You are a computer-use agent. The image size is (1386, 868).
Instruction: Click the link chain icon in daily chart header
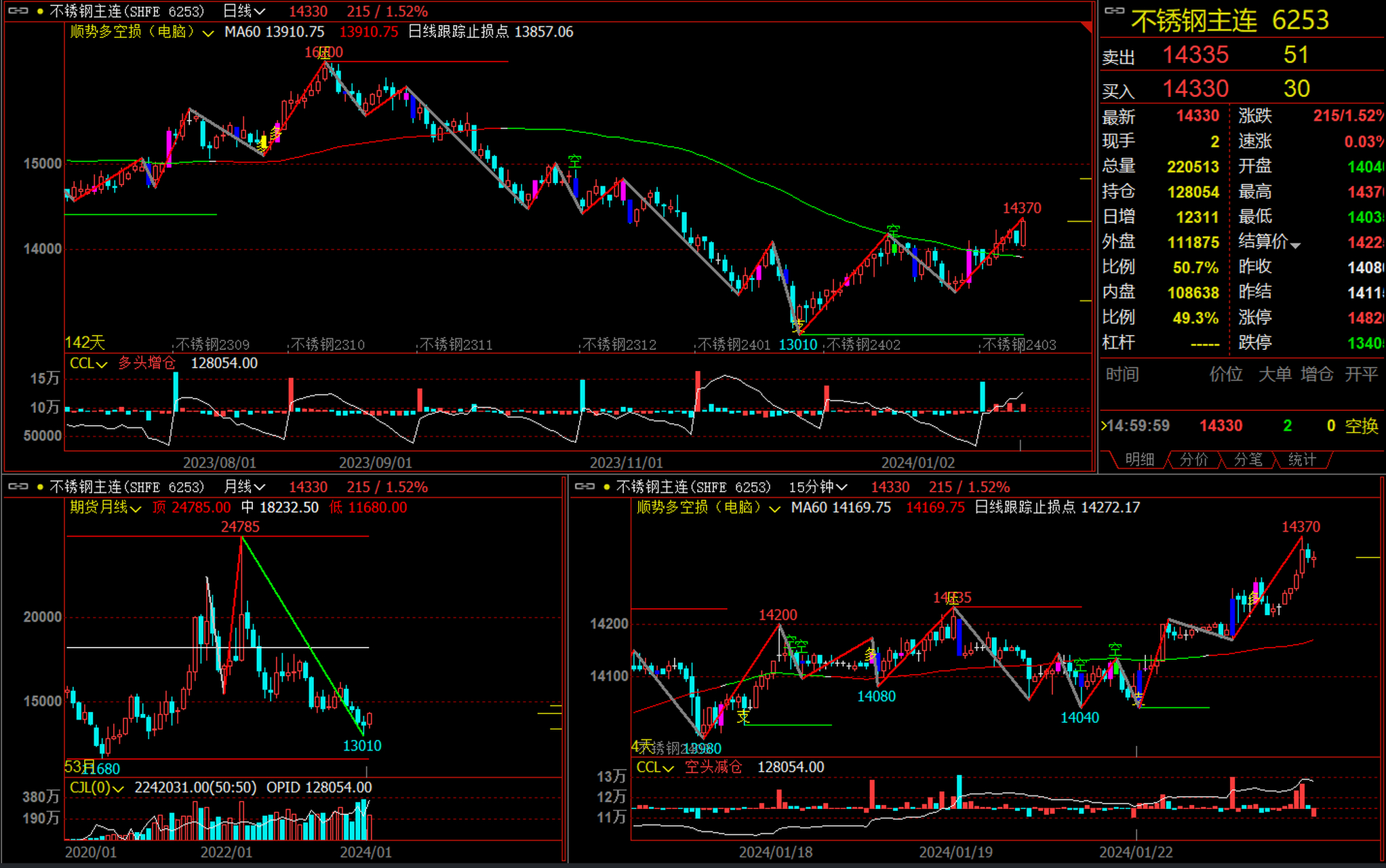(18, 11)
